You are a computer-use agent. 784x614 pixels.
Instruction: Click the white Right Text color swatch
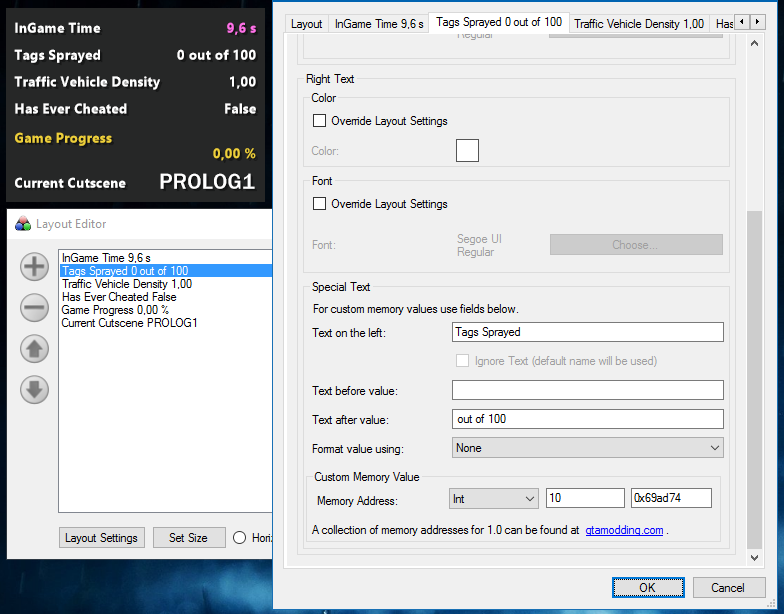[x=467, y=150]
